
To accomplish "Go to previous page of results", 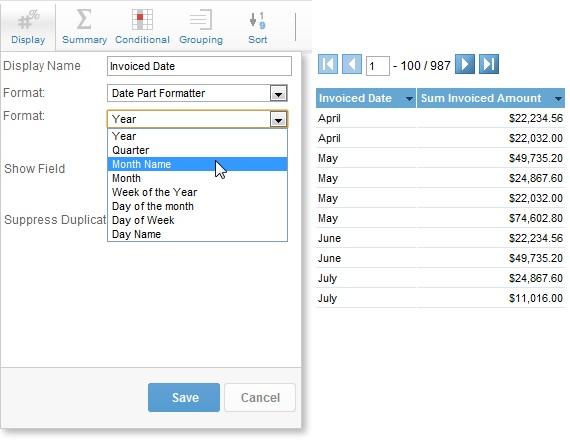I will click(x=352, y=64).
